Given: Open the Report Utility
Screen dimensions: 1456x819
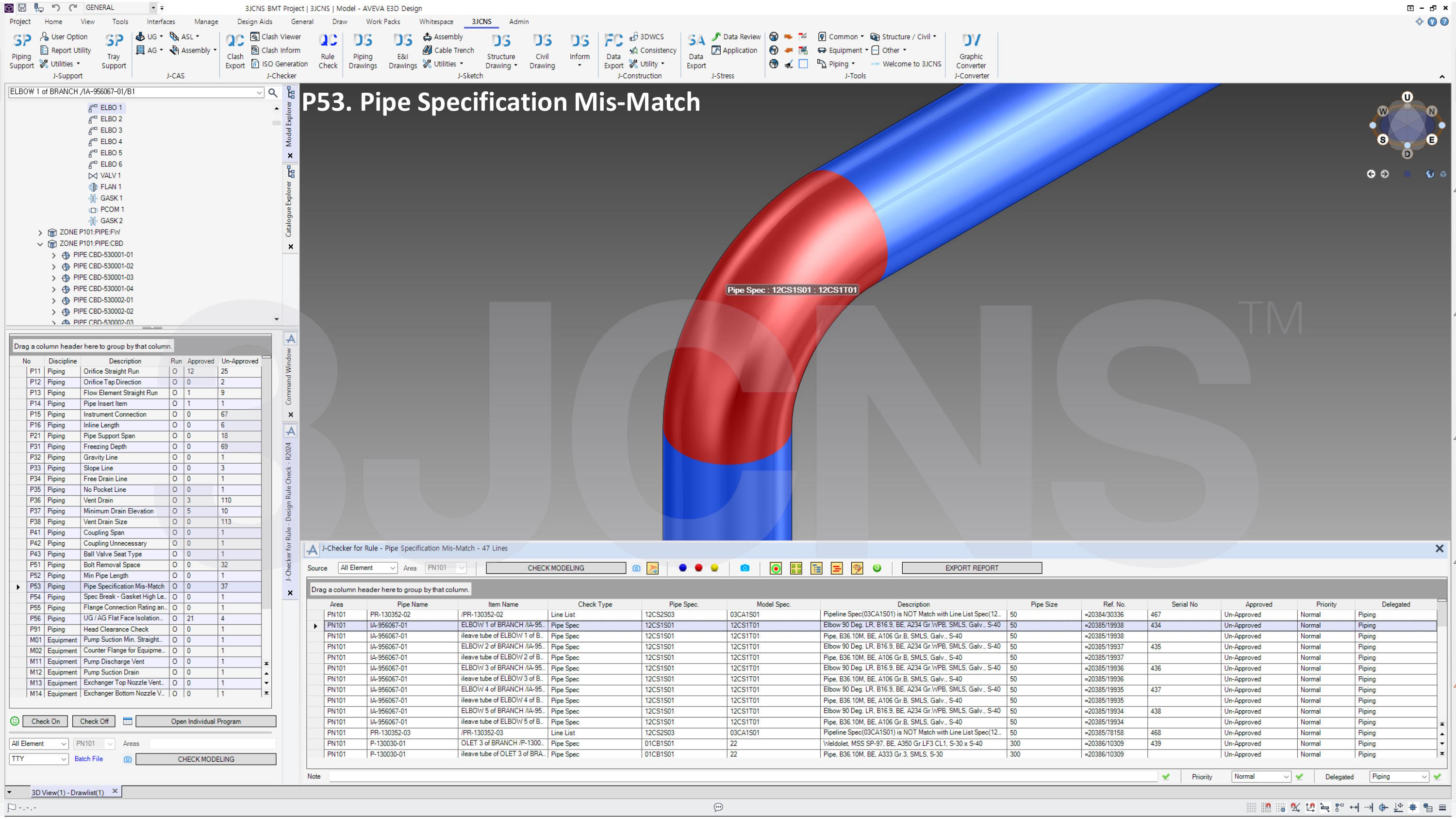Looking at the screenshot, I should coord(66,50).
